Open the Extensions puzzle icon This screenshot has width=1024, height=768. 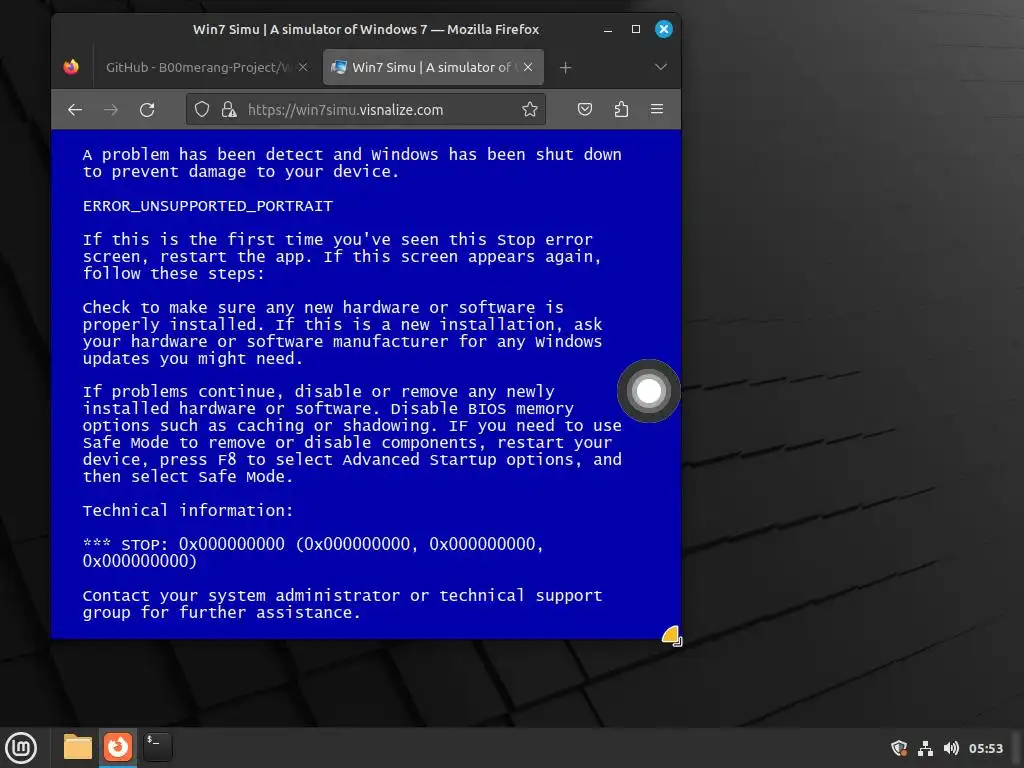(x=621, y=109)
